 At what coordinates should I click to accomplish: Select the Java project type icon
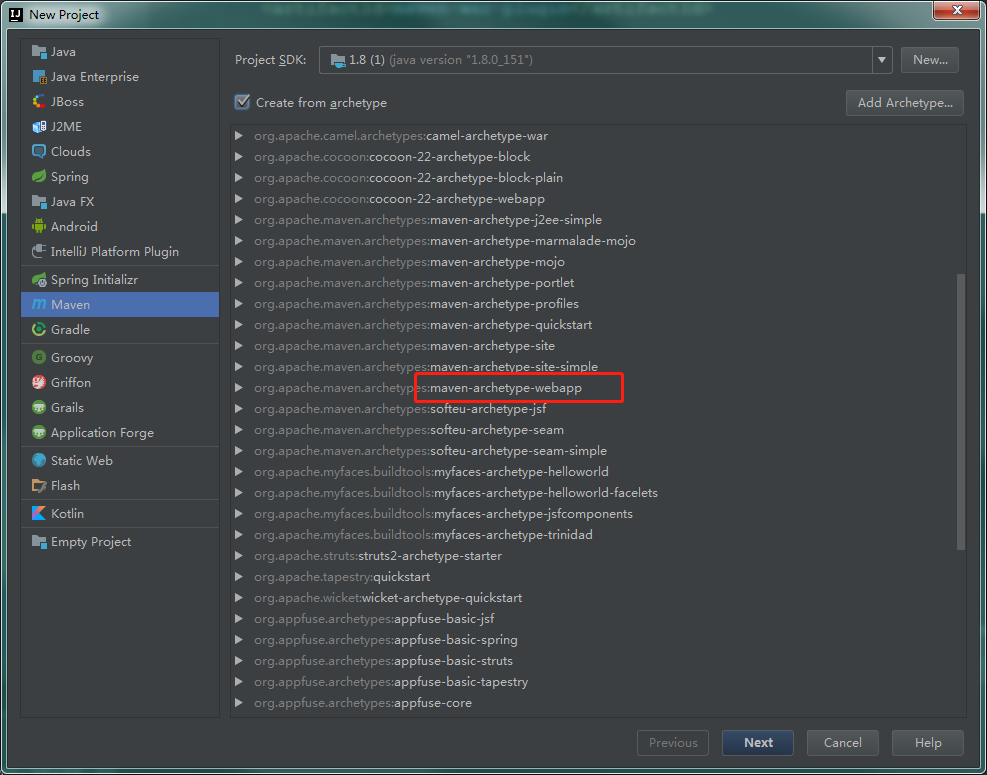point(39,52)
